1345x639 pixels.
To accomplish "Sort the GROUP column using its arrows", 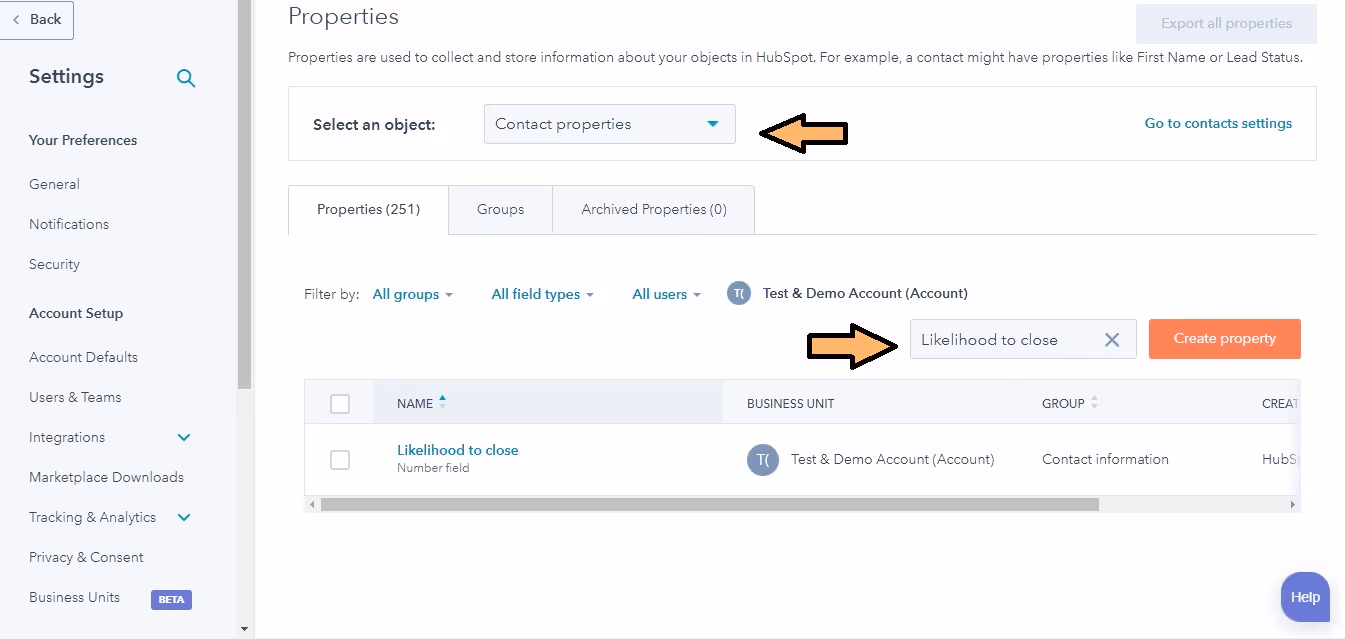I will click(x=1093, y=403).
